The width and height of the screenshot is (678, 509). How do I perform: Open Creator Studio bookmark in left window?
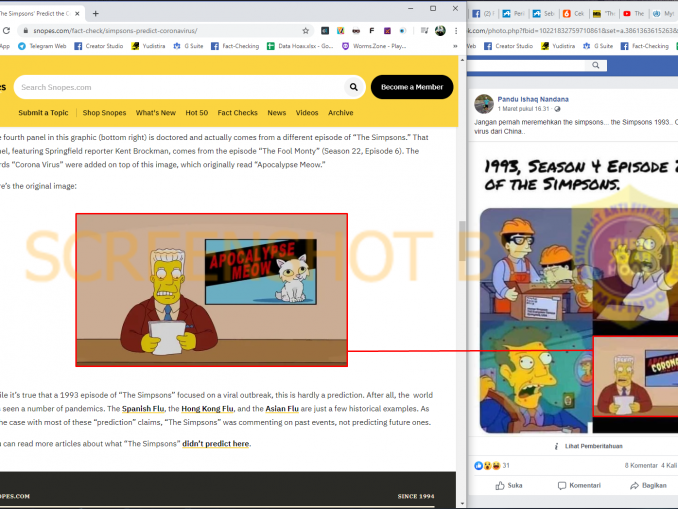point(99,46)
